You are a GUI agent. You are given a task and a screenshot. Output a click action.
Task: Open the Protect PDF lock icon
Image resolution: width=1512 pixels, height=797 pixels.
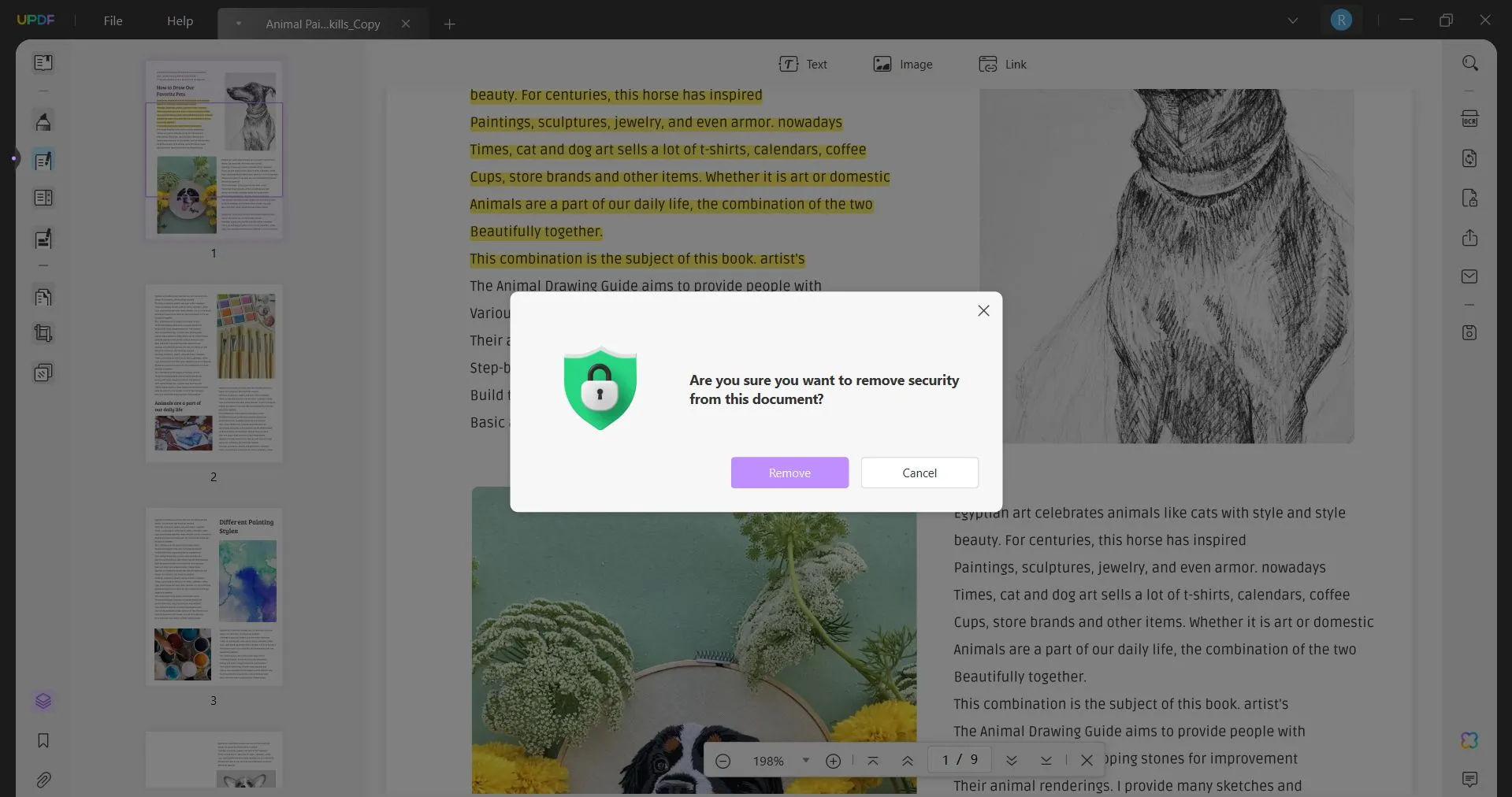pos(1469,198)
